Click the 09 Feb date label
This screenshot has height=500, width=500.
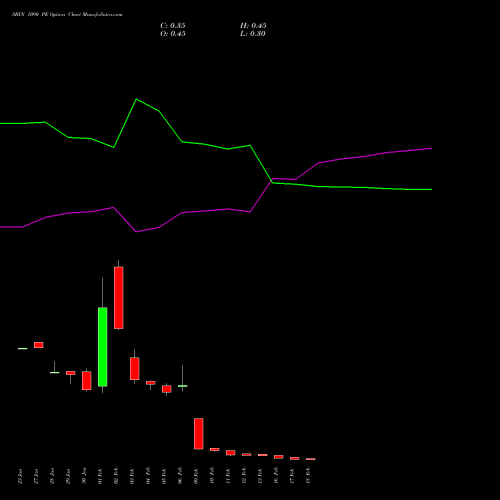pyautogui.click(x=196, y=476)
